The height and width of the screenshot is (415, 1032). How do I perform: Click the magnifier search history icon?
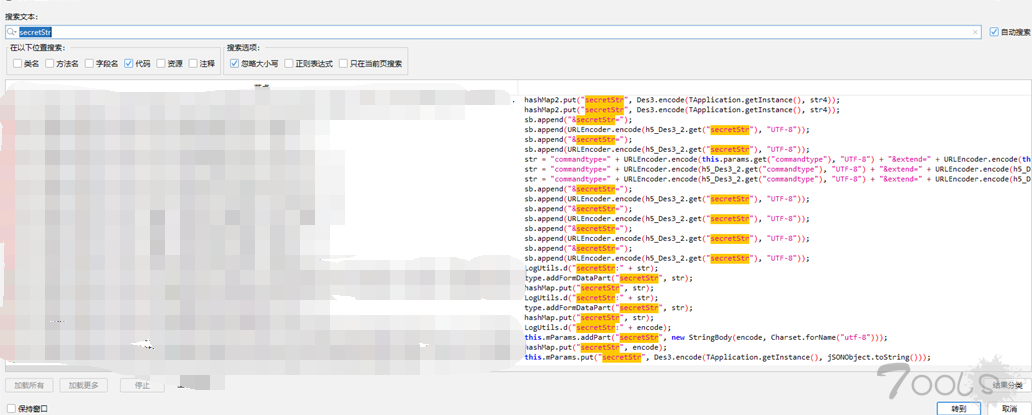pos(12,32)
